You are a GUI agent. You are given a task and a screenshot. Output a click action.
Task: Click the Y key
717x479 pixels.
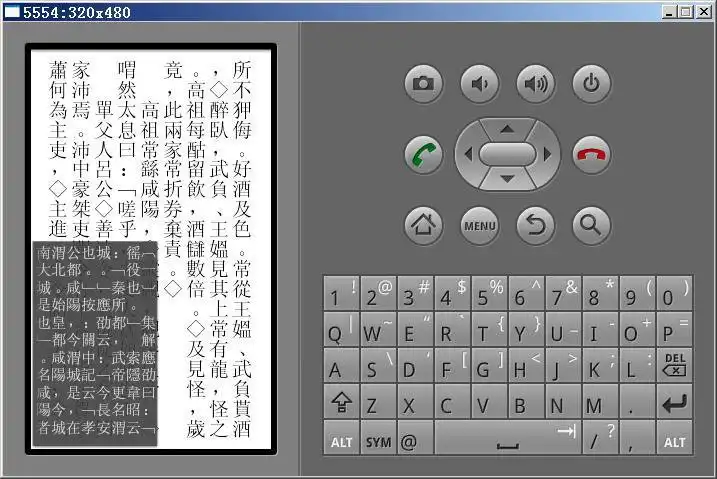527,330
